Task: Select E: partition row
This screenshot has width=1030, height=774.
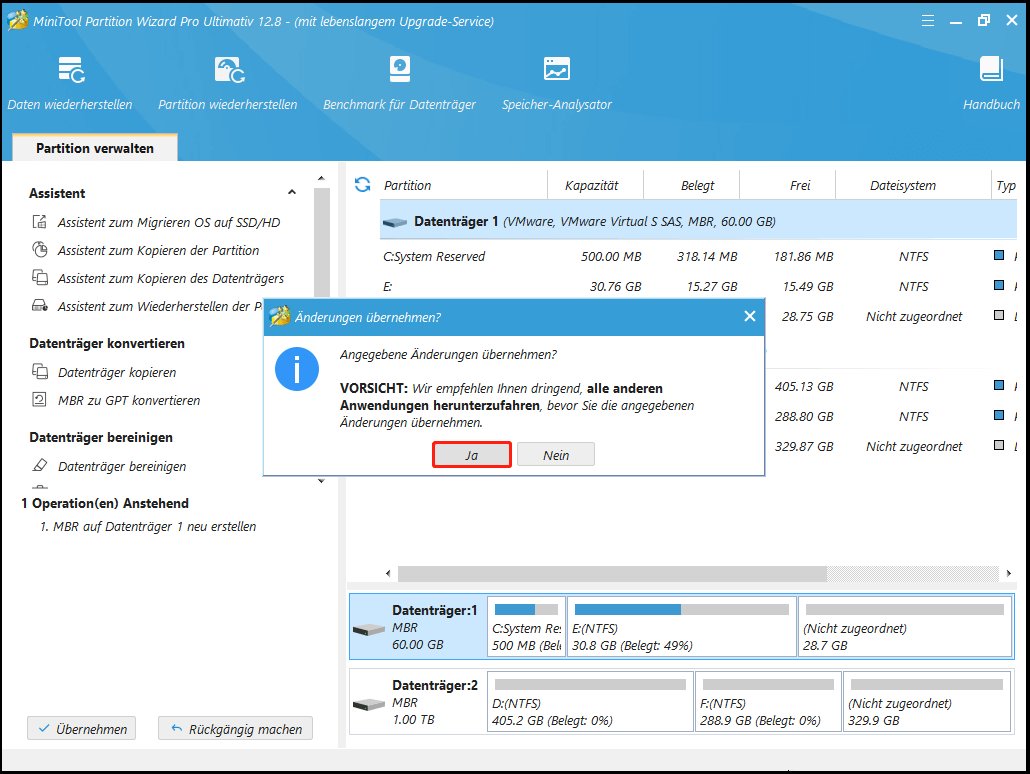Action: 698,286
